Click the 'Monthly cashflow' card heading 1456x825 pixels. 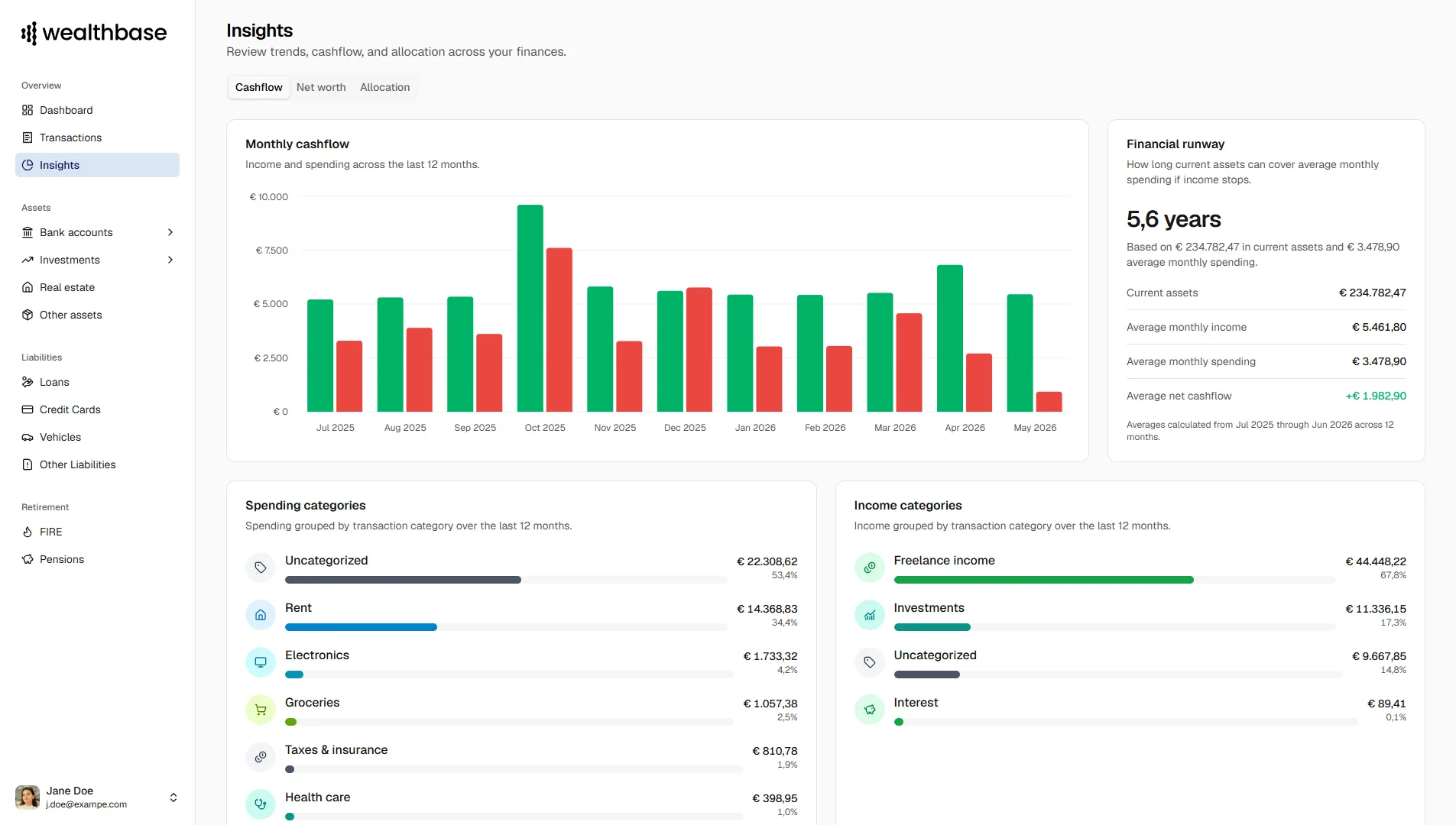[x=297, y=144]
